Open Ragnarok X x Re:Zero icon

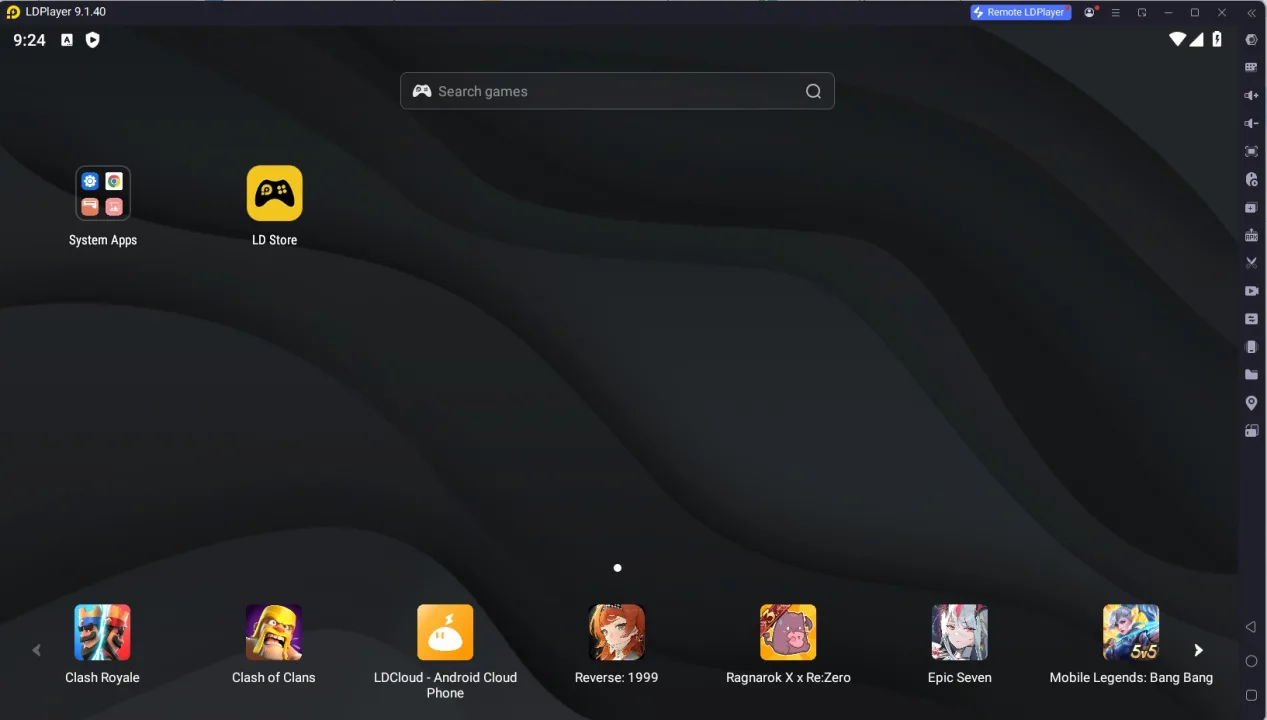788,632
